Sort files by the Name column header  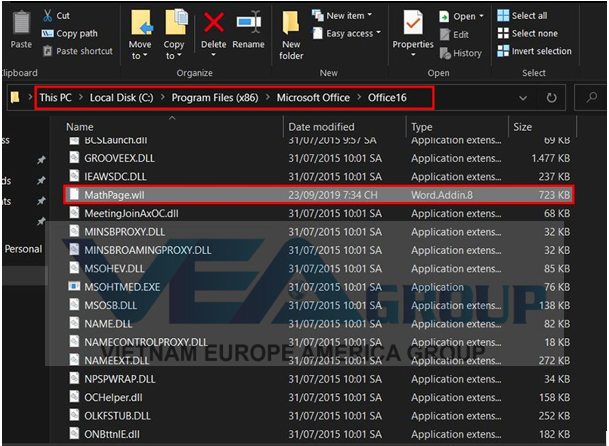click(x=80, y=127)
